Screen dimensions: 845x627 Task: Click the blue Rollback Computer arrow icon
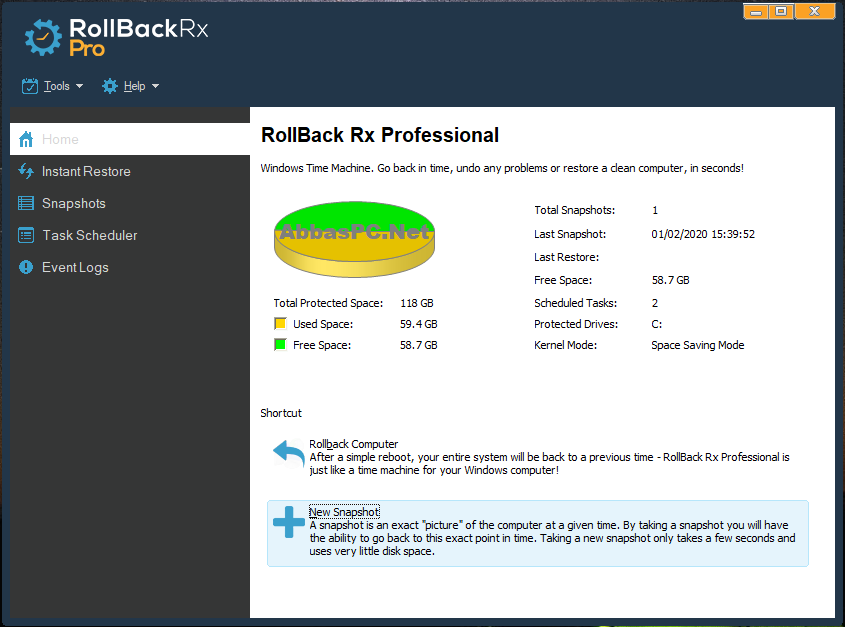tap(289, 454)
